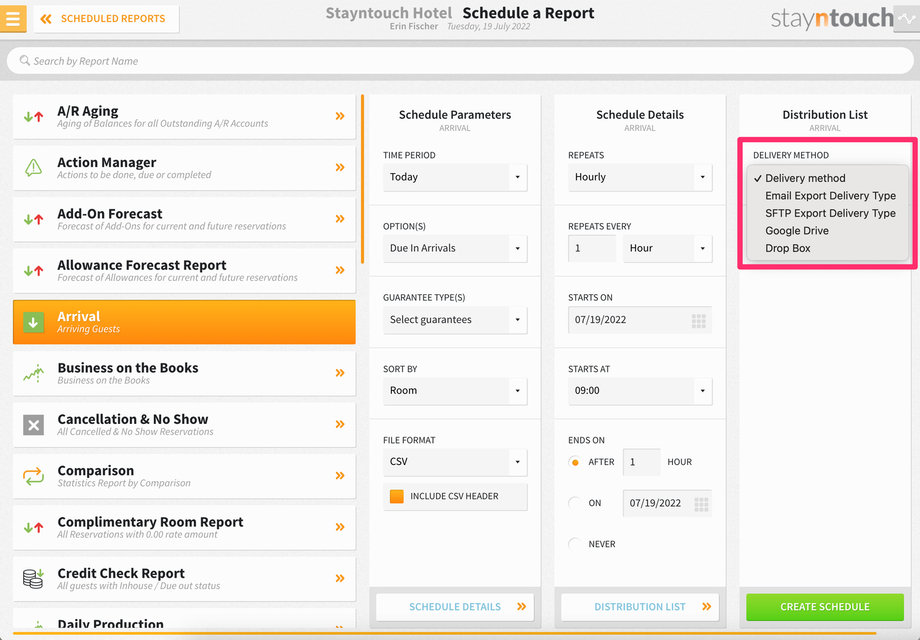Select the Ends On date radio button

pos(575,503)
